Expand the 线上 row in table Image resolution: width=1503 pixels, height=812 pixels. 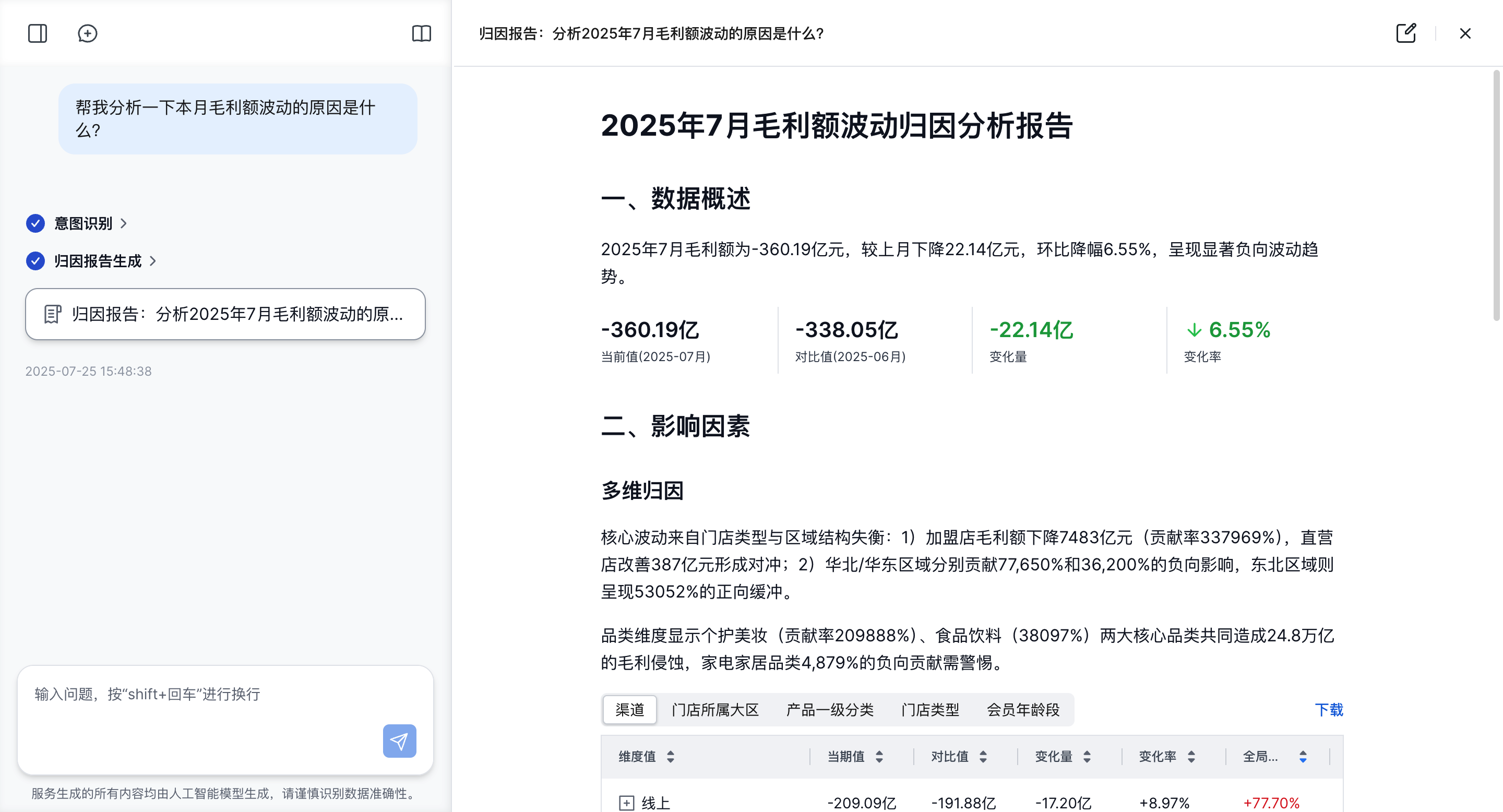[x=626, y=803]
